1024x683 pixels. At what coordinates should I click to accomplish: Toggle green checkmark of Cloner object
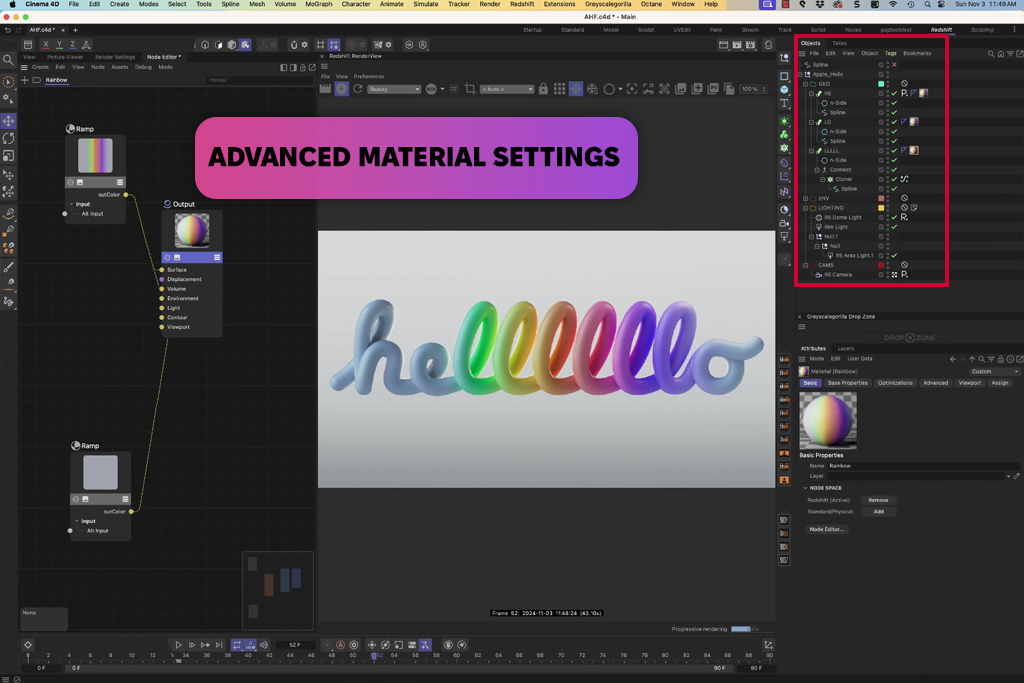tap(894, 180)
